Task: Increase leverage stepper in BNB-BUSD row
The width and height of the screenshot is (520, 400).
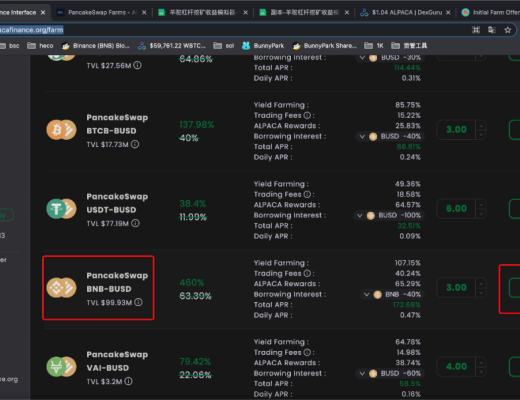Action: click(x=481, y=284)
